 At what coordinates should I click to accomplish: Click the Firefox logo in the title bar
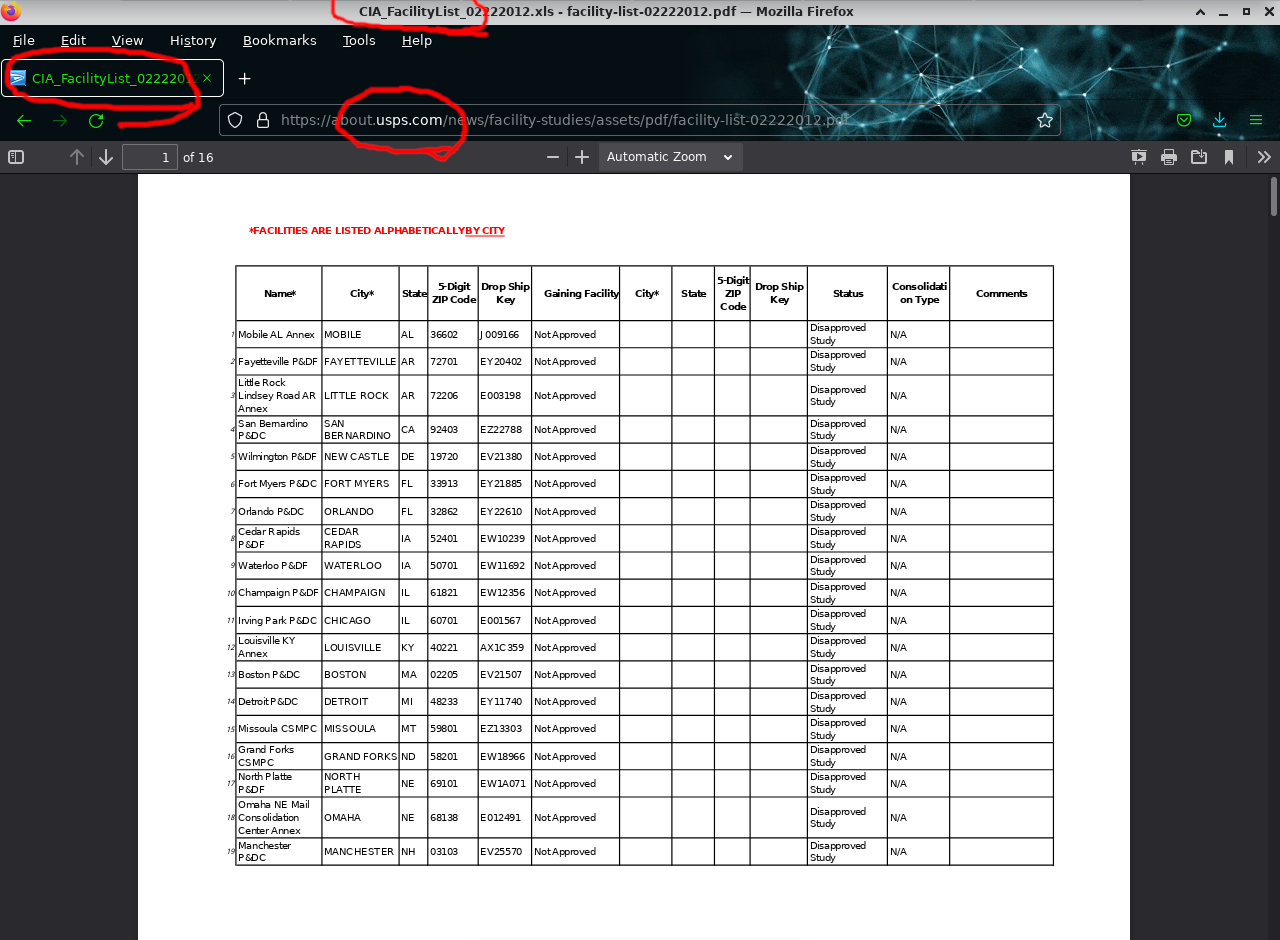click(x=11, y=12)
